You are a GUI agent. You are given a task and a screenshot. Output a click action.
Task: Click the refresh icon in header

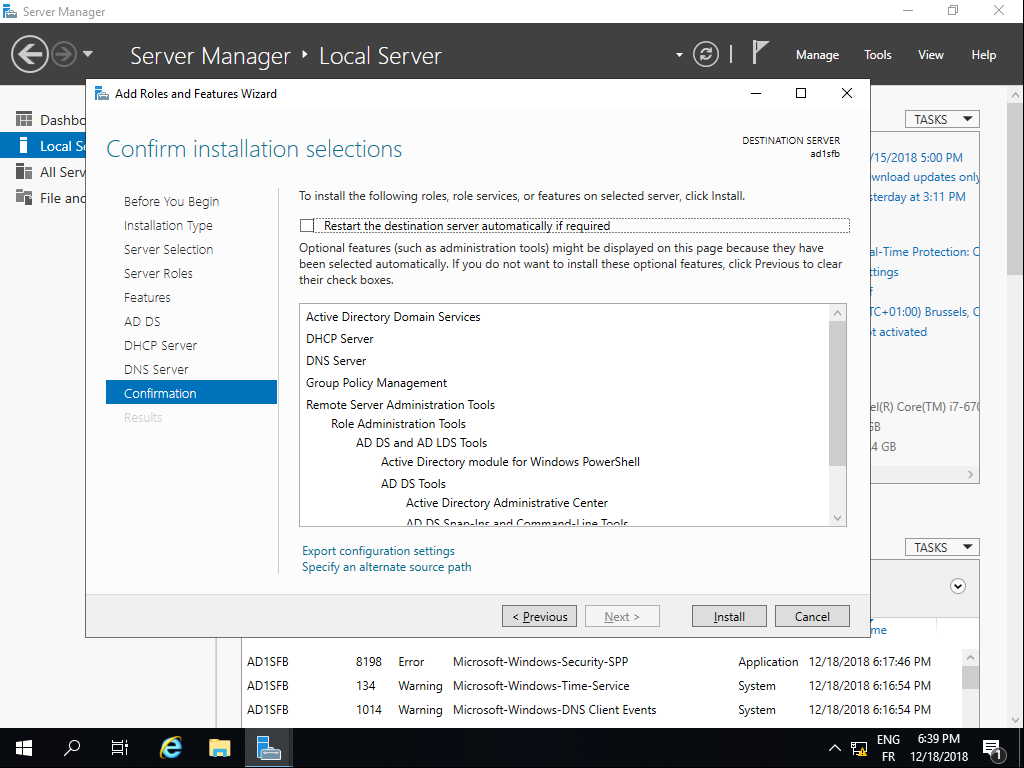pos(706,54)
